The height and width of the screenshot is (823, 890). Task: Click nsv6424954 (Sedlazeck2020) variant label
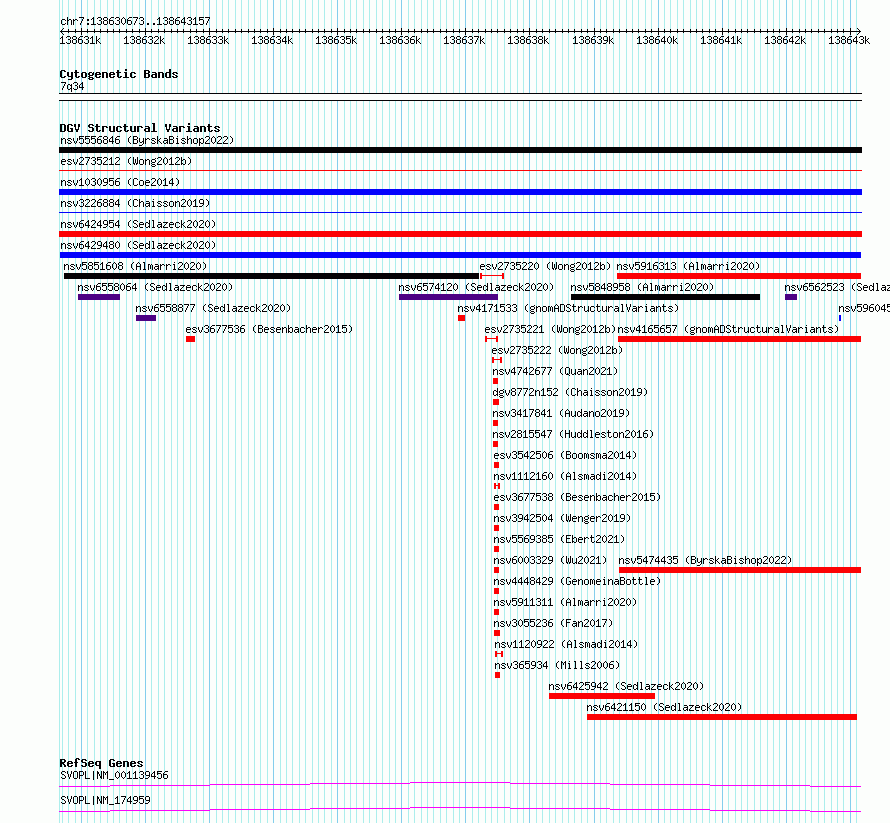138,224
